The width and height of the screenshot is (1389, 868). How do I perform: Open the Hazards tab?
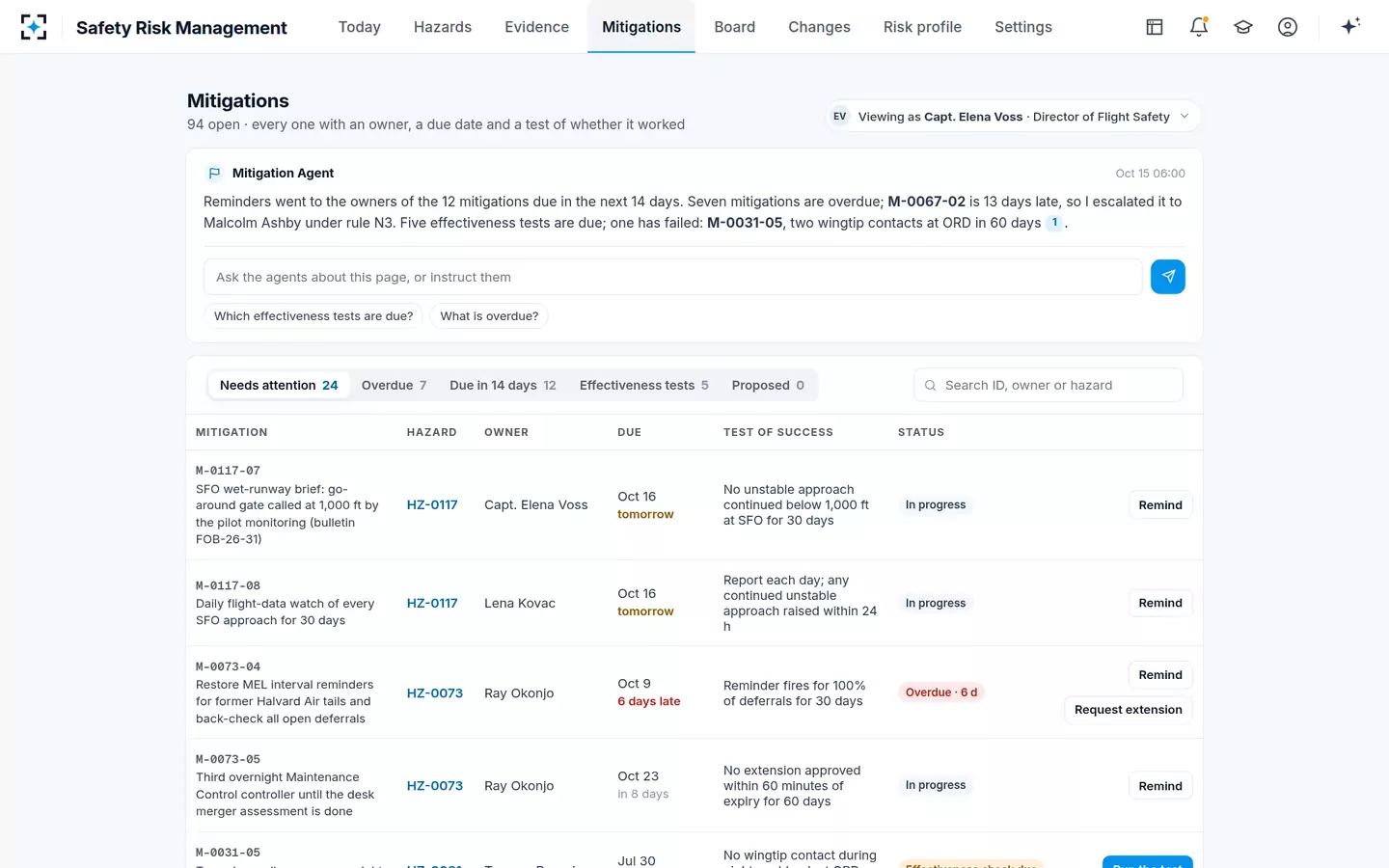pyautogui.click(x=443, y=27)
